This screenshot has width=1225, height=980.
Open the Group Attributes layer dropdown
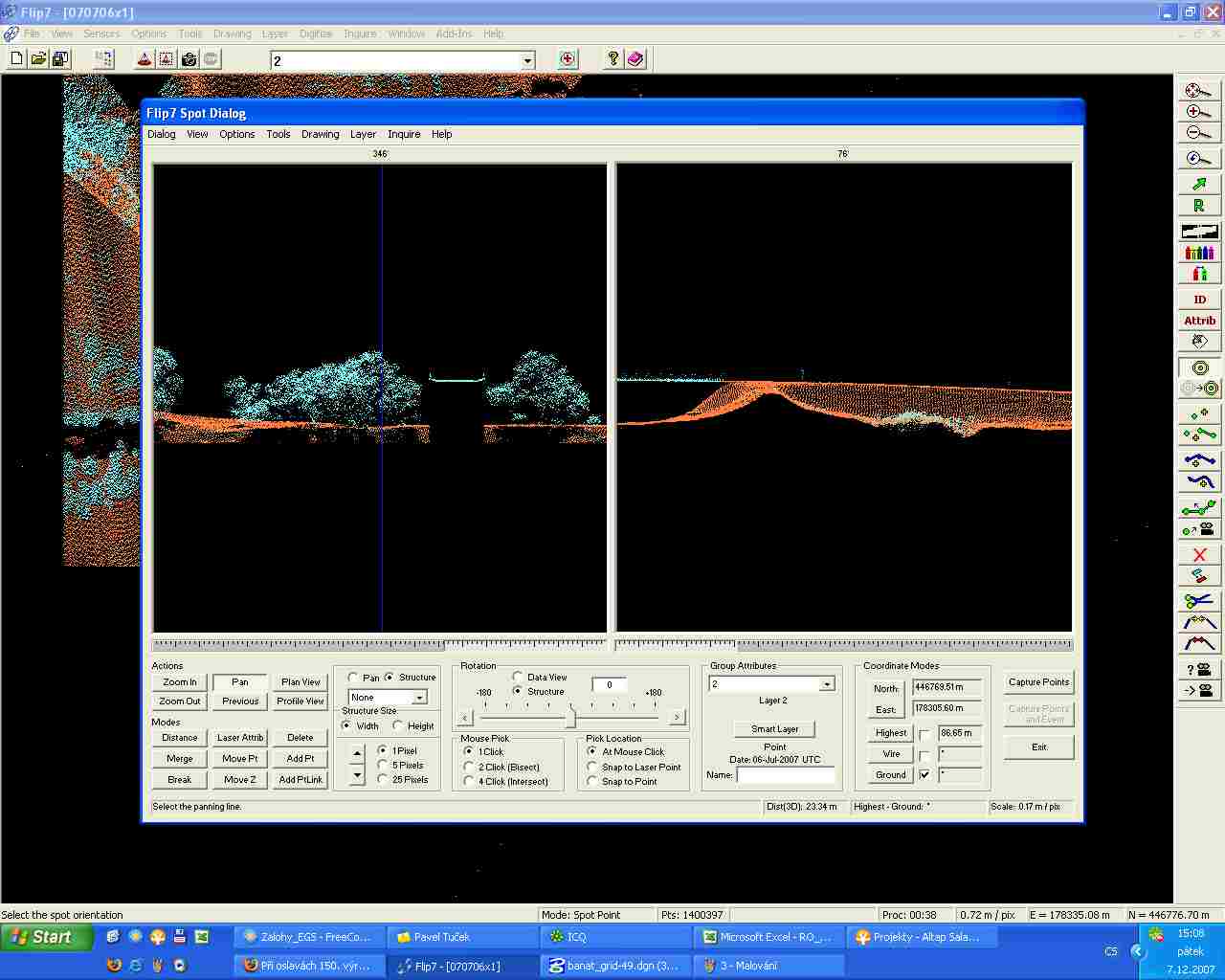827,684
